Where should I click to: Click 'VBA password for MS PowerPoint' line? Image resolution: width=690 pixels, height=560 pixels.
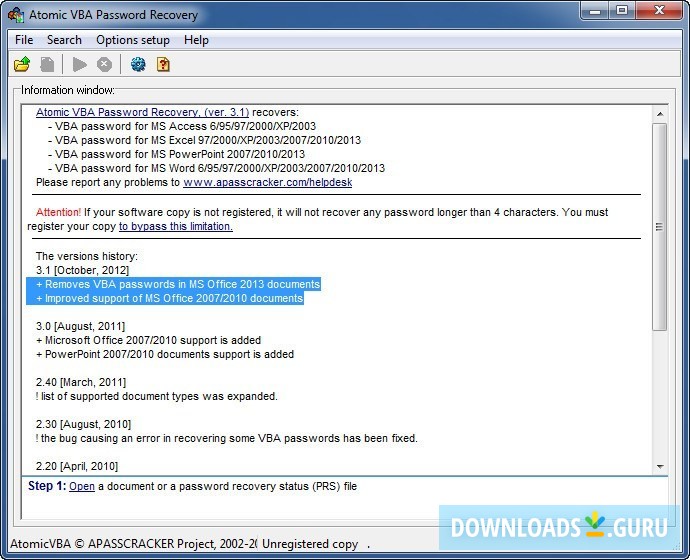[176, 154]
